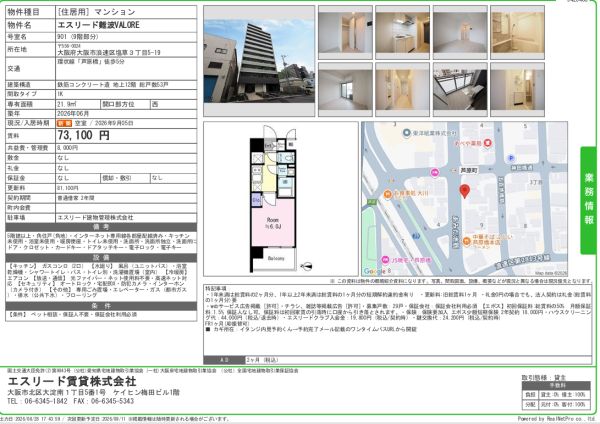Click the 条件 section header
This screenshot has width=600, height=424.
(101, 306)
